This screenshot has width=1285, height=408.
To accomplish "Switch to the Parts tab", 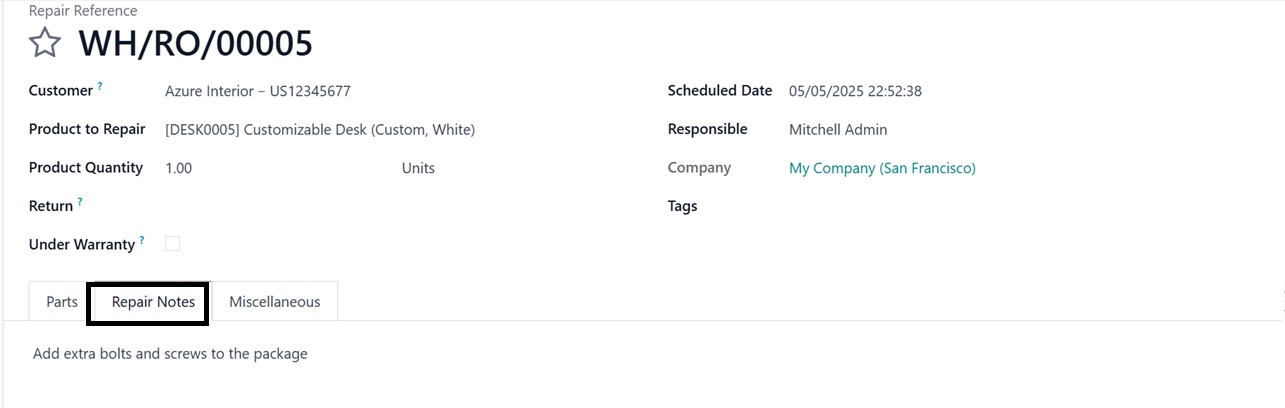I will tap(62, 302).
